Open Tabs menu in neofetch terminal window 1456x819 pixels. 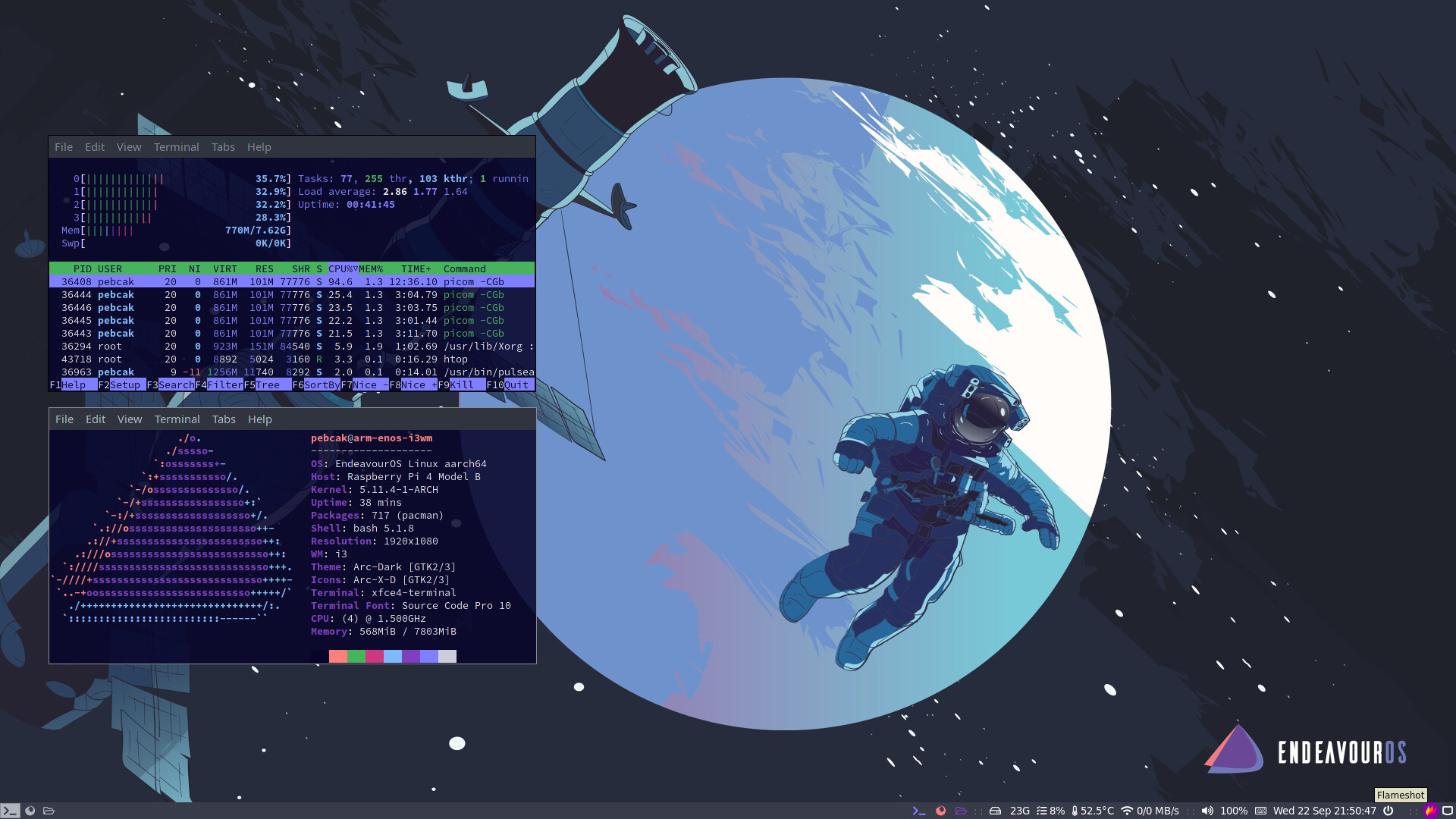(224, 419)
